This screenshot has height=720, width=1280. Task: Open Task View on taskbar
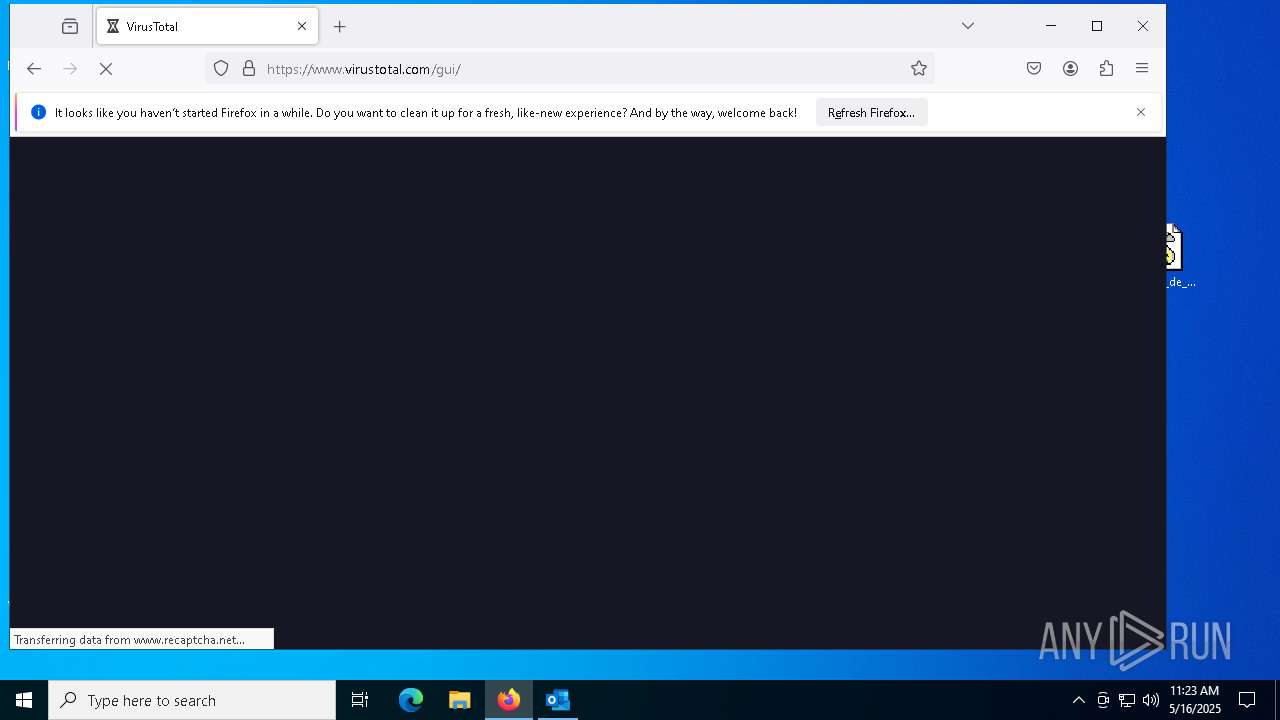(360, 700)
